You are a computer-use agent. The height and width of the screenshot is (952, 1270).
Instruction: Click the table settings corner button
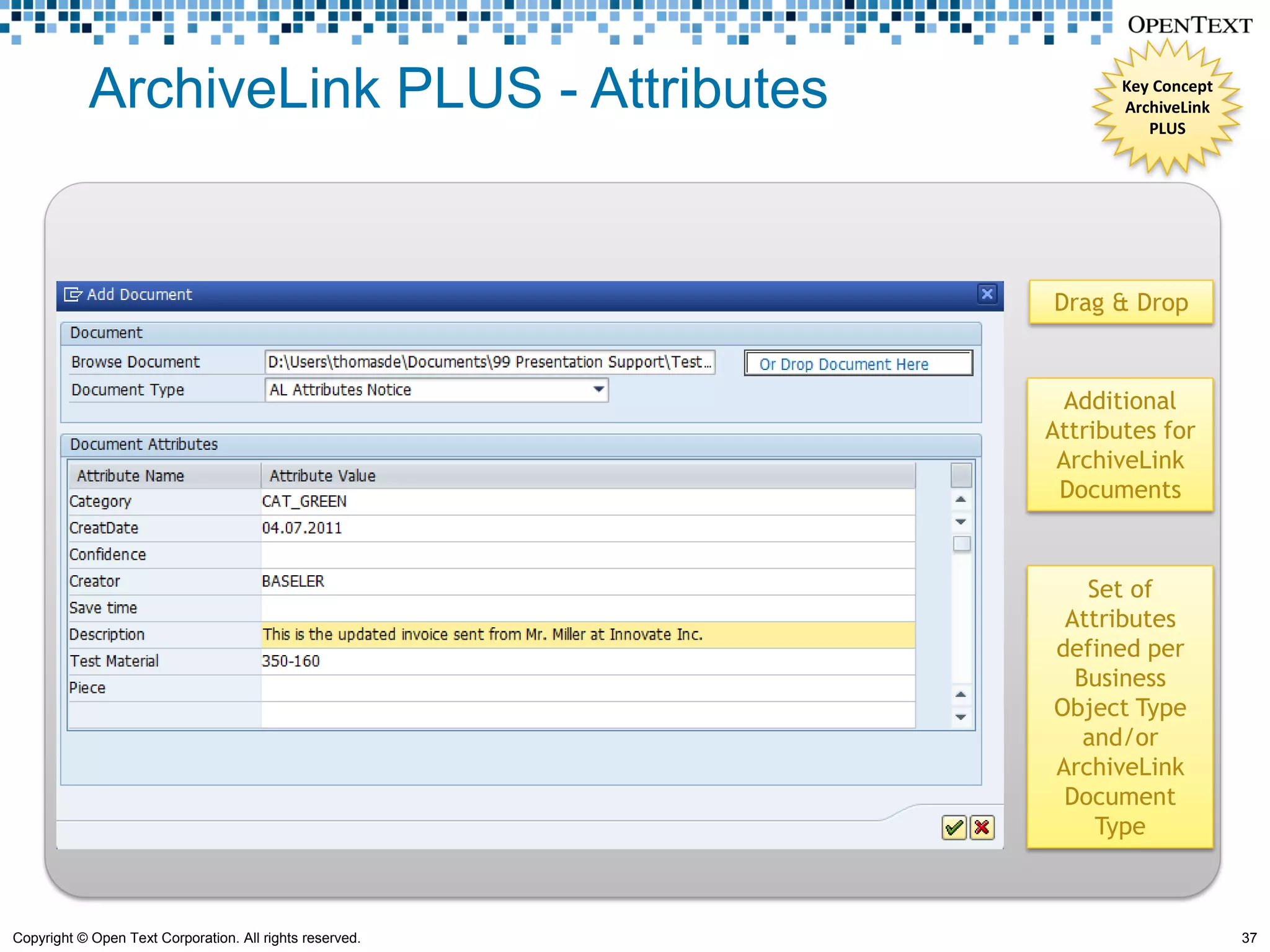961,475
